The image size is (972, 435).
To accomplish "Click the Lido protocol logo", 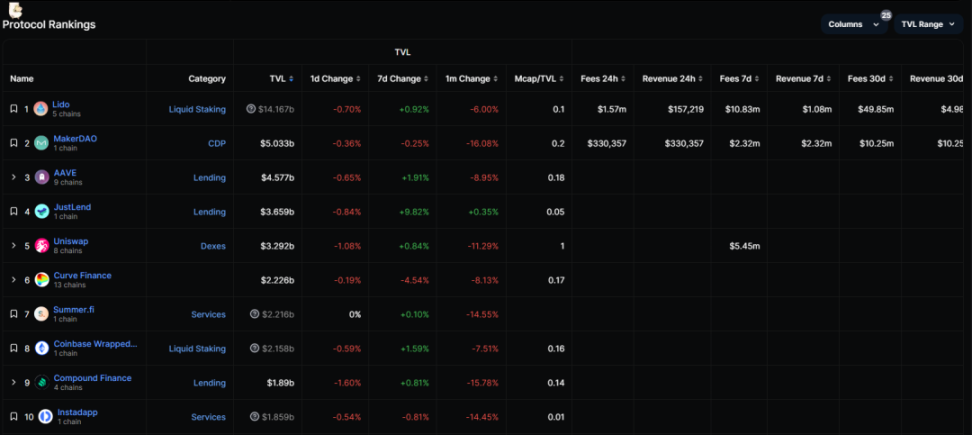I will (x=41, y=109).
